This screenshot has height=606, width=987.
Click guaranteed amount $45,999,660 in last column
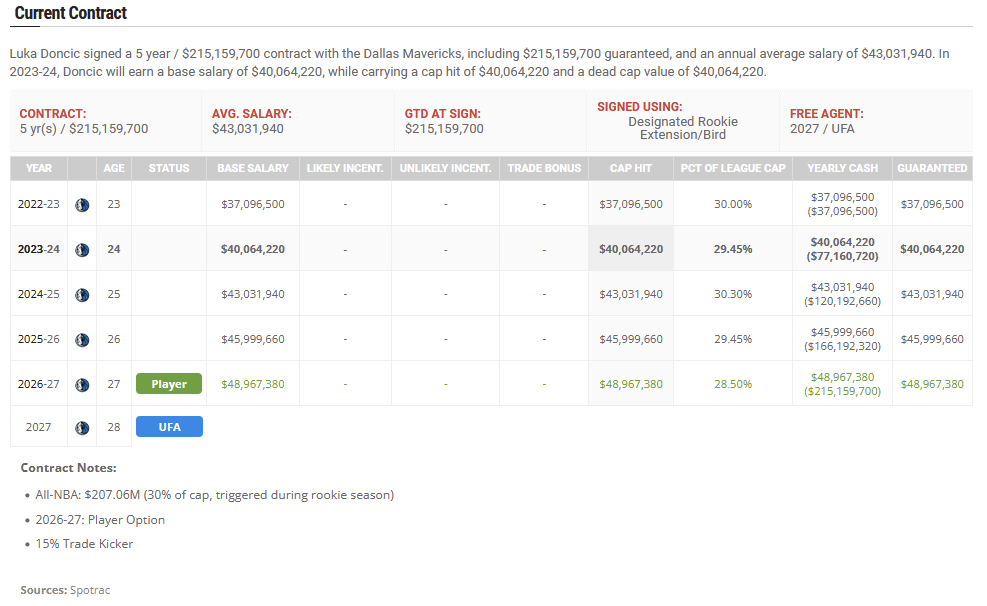932,339
